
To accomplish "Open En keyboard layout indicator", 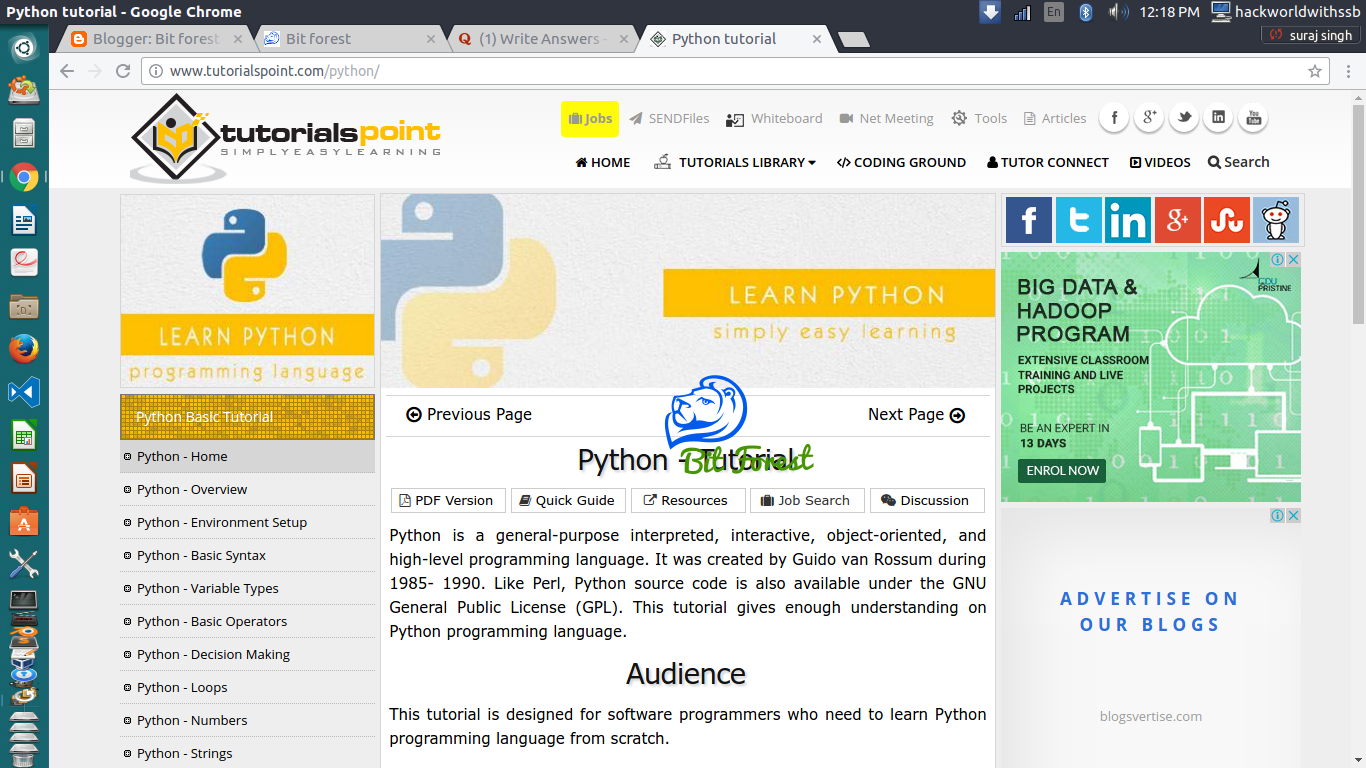I will [x=1054, y=12].
